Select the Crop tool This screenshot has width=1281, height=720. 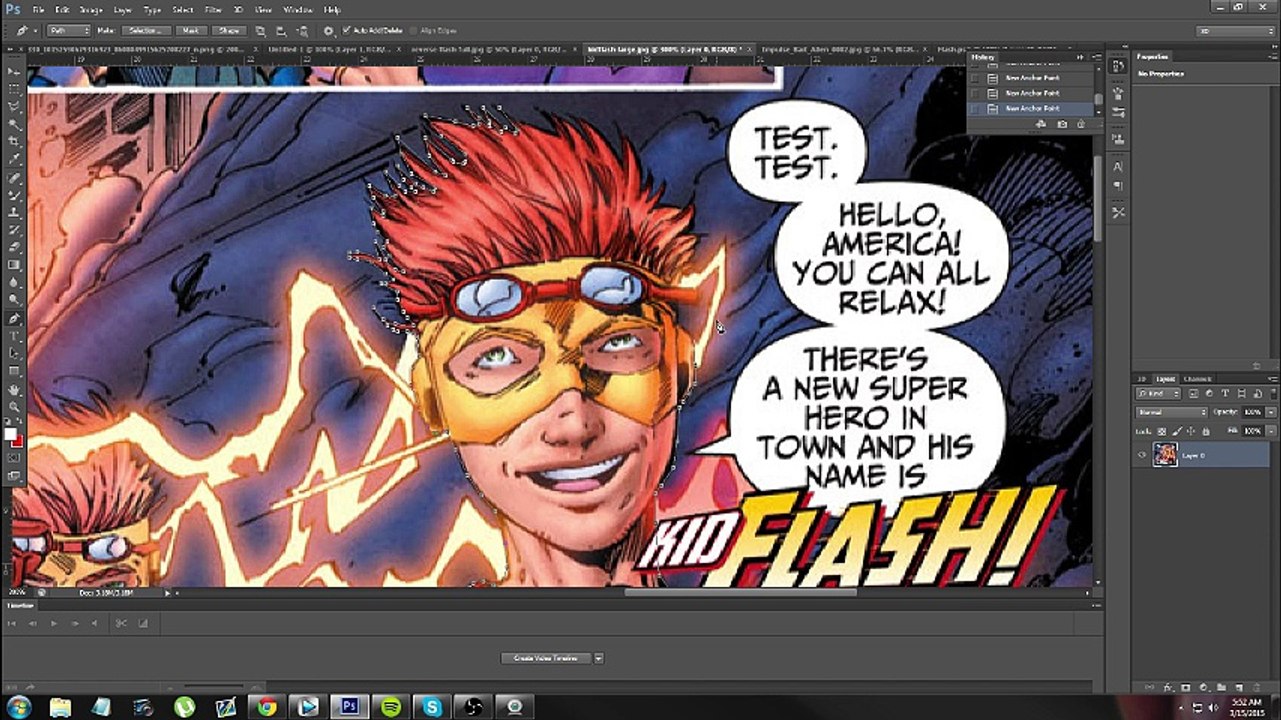pyautogui.click(x=14, y=141)
